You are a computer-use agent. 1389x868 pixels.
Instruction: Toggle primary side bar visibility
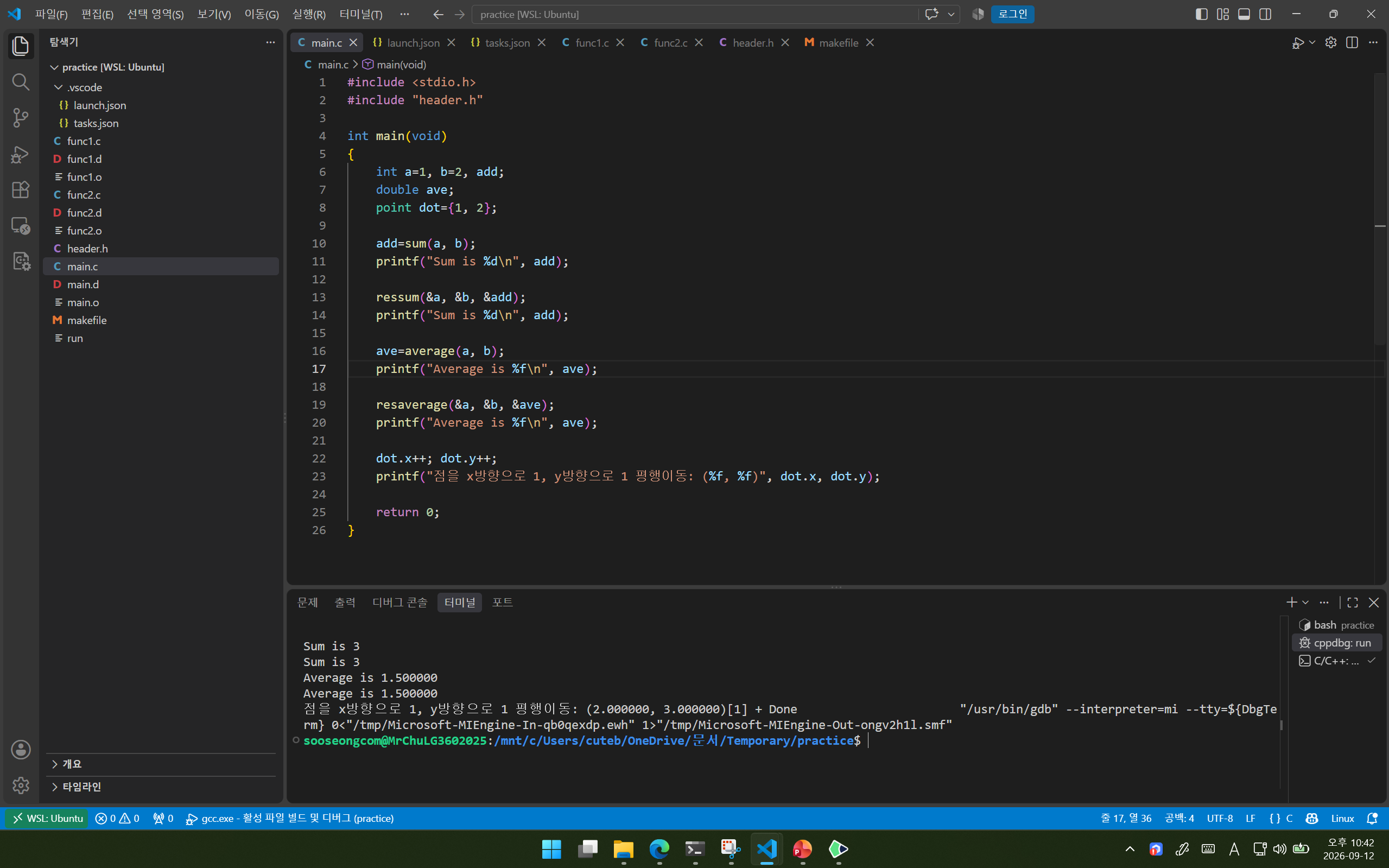click(1201, 14)
